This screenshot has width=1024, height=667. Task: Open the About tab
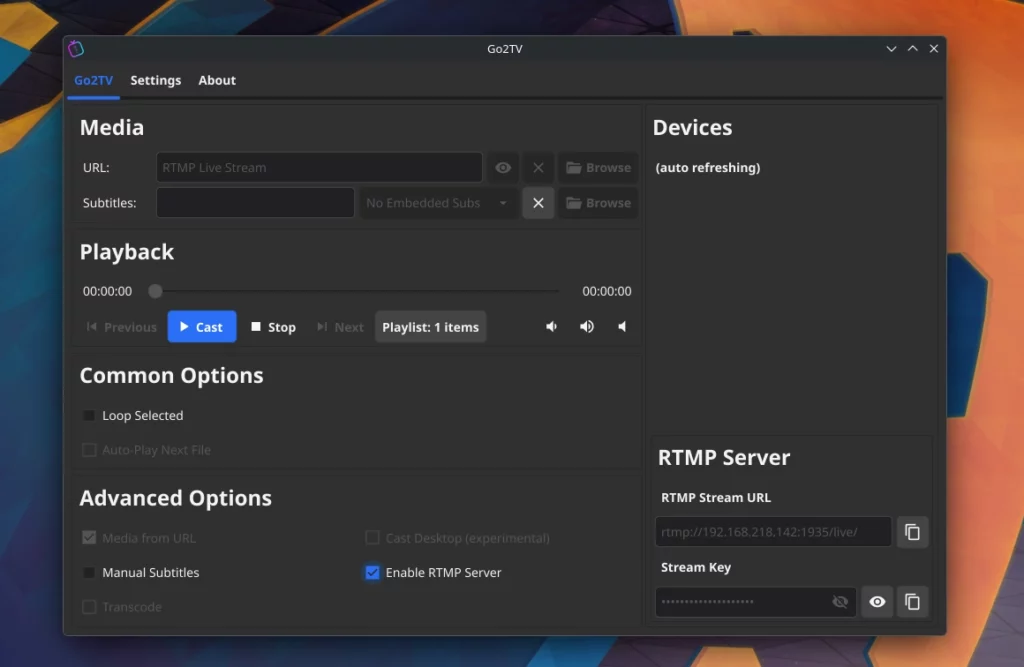217,80
